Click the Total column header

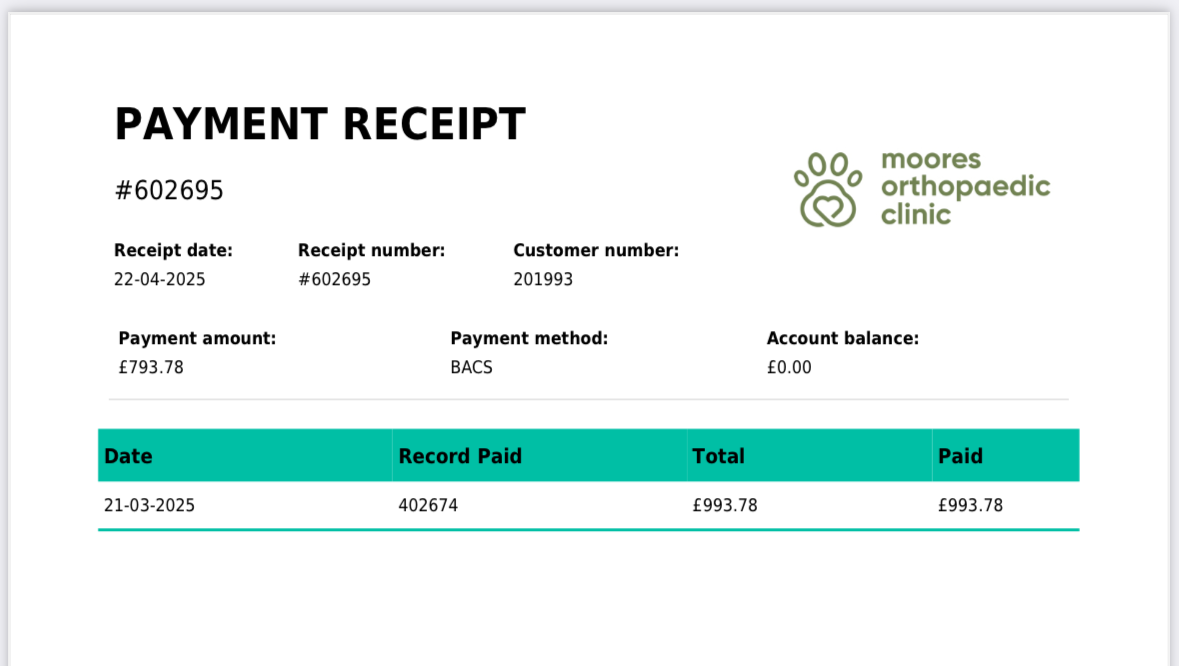point(719,456)
